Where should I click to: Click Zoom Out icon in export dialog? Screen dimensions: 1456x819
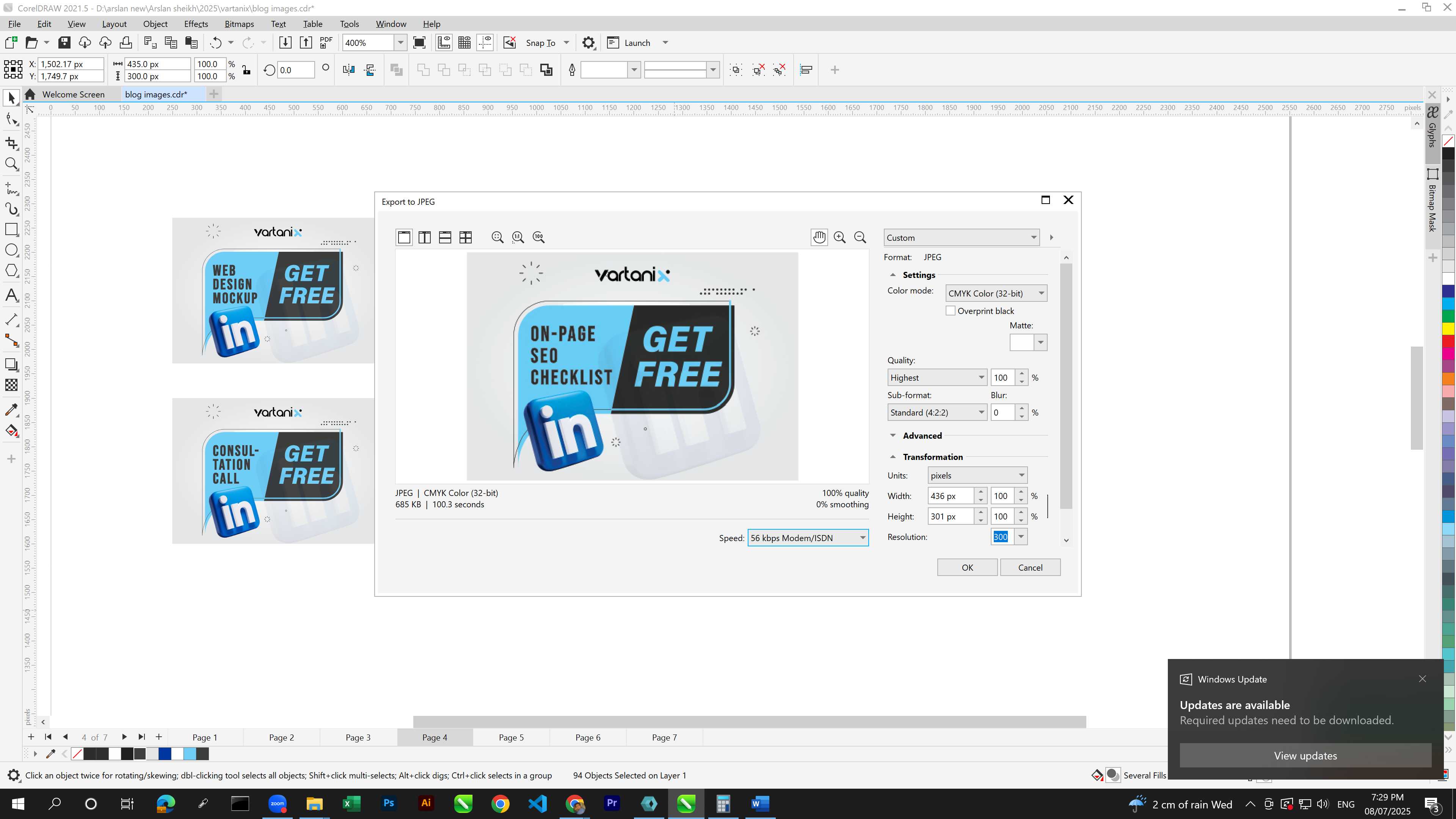[860, 237]
